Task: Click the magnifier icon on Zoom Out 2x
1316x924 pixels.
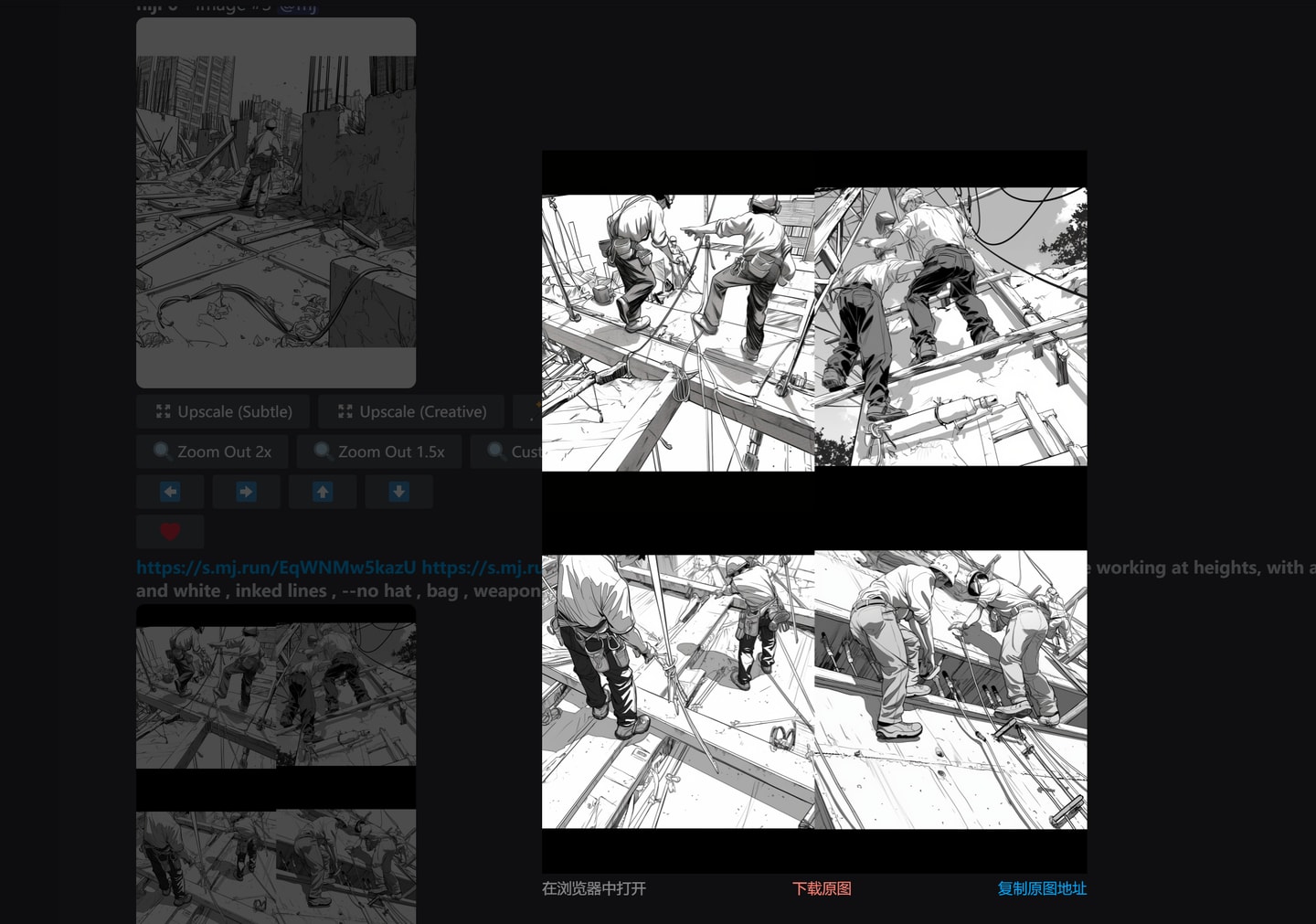Action: coord(163,451)
